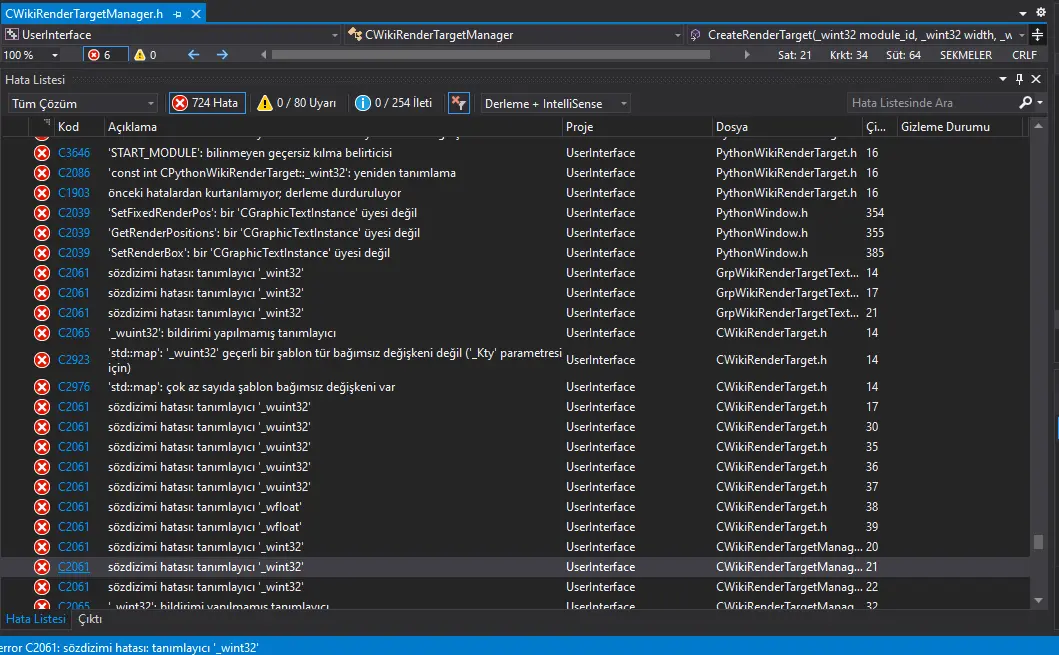Expand the Derleme + IntelliSense dropdown
1059x655 pixels.
pos(555,103)
